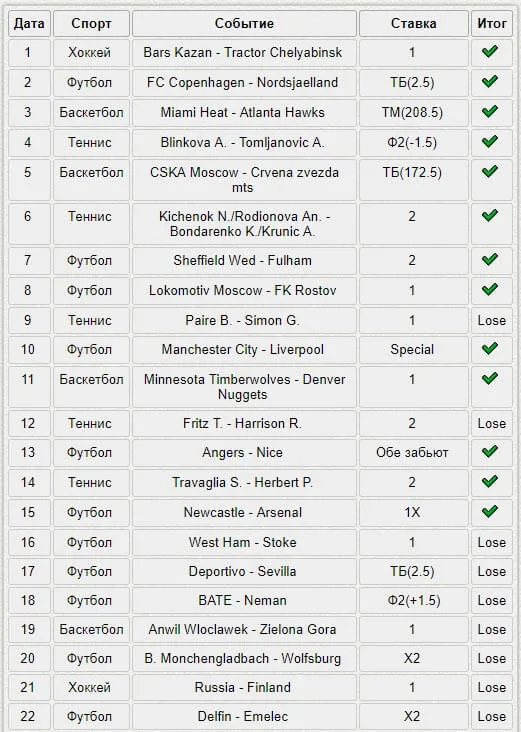The width and height of the screenshot is (521, 732).
Task: Select the Lokomotiv Moscow - FK Rostov event
Action: tap(243, 290)
